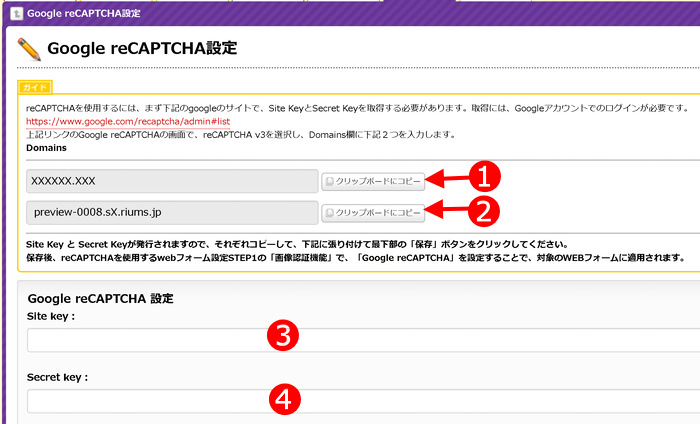Click the Domains heading text
Viewport: 700px width, 424px height.
click(x=46, y=148)
